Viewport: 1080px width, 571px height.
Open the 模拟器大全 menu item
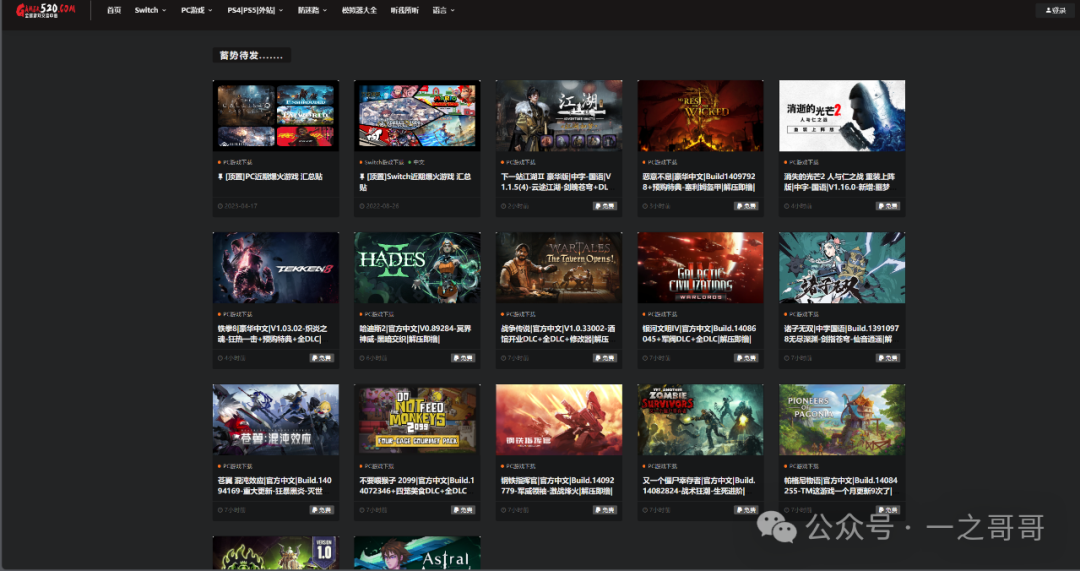pos(360,10)
